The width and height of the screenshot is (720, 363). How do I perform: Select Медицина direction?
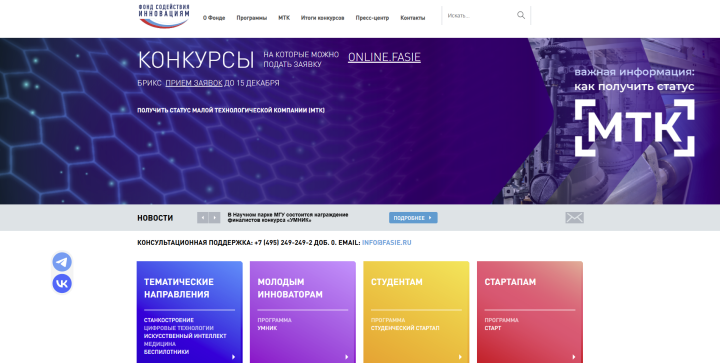coord(159,344)
